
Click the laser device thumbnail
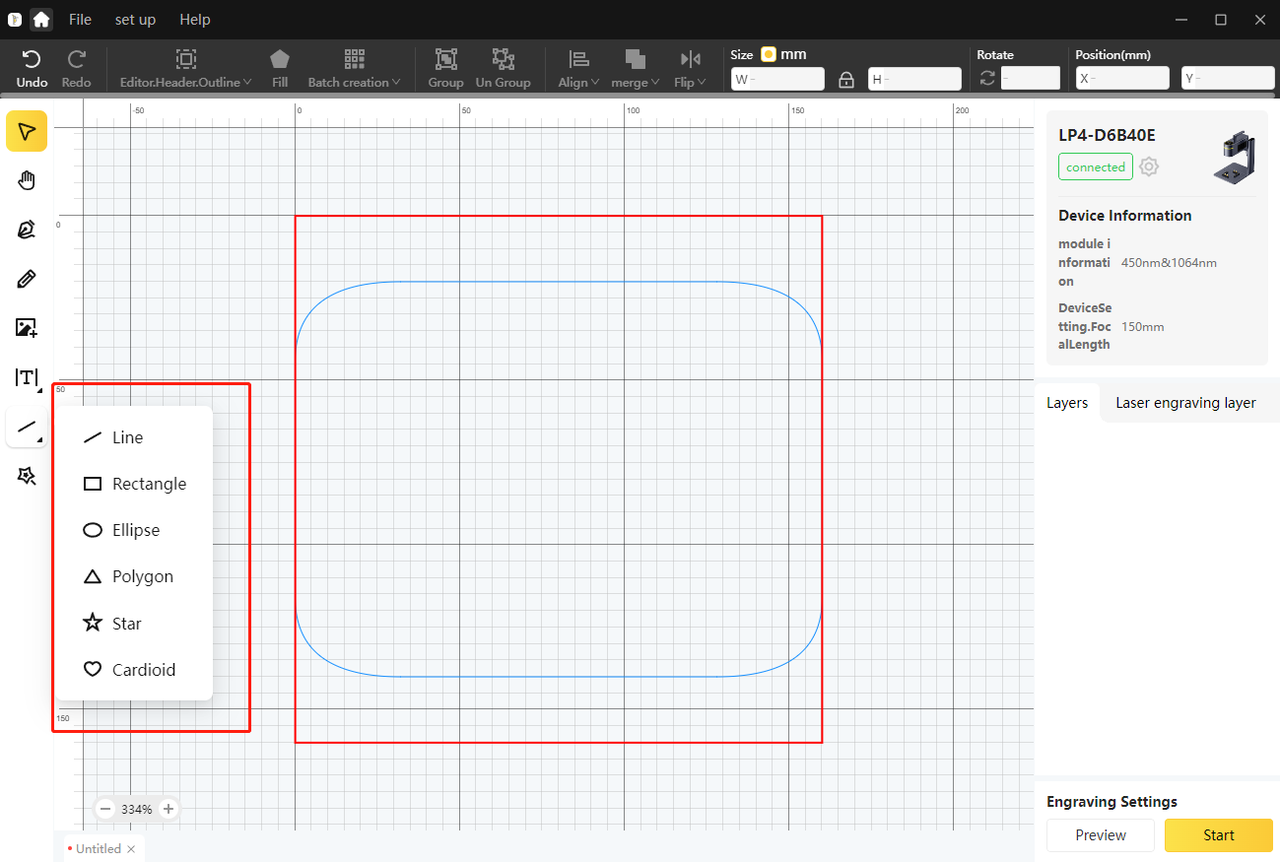tap(1234, 158)
